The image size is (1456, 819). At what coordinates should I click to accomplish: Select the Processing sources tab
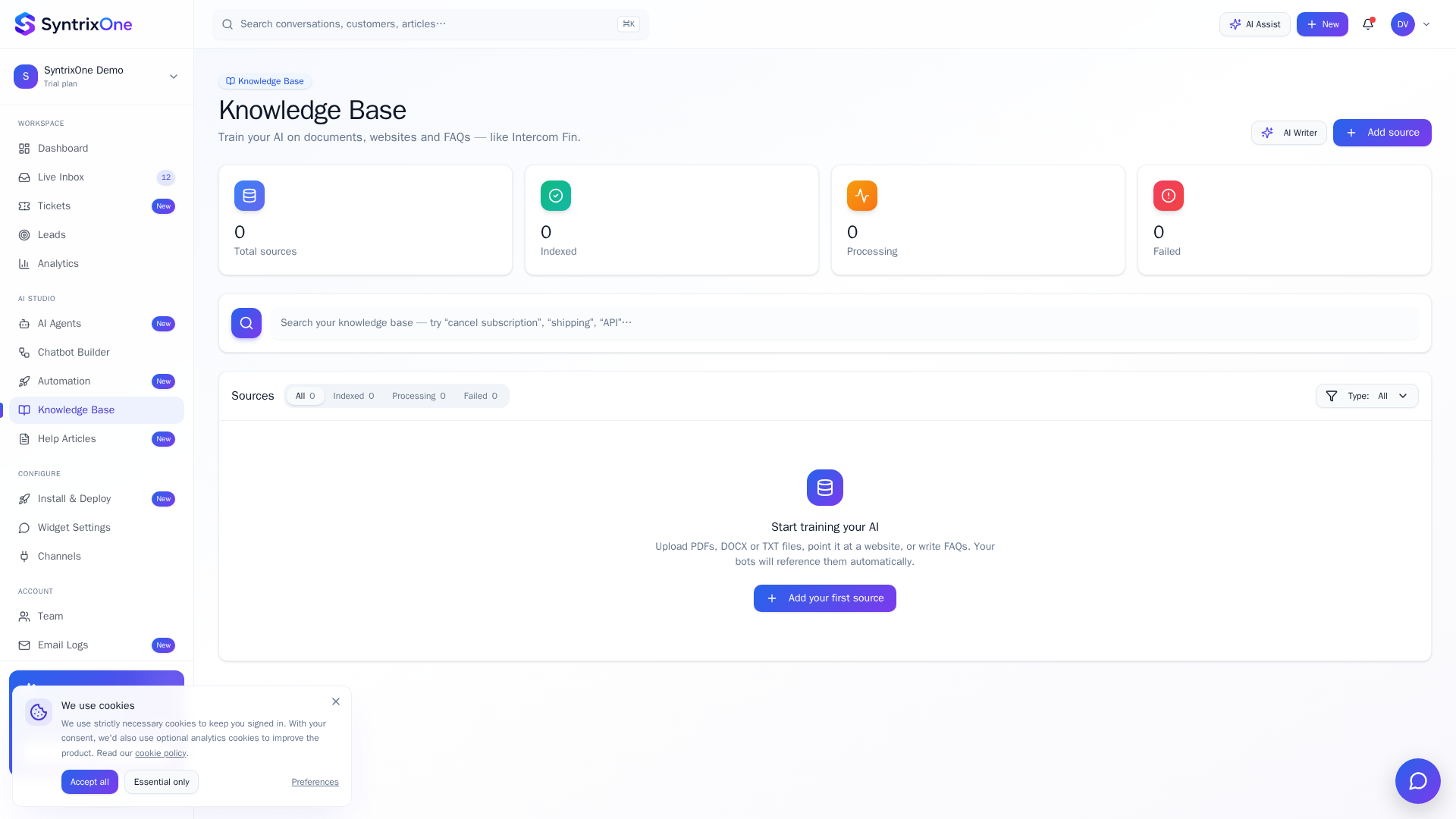coord(419,396)
